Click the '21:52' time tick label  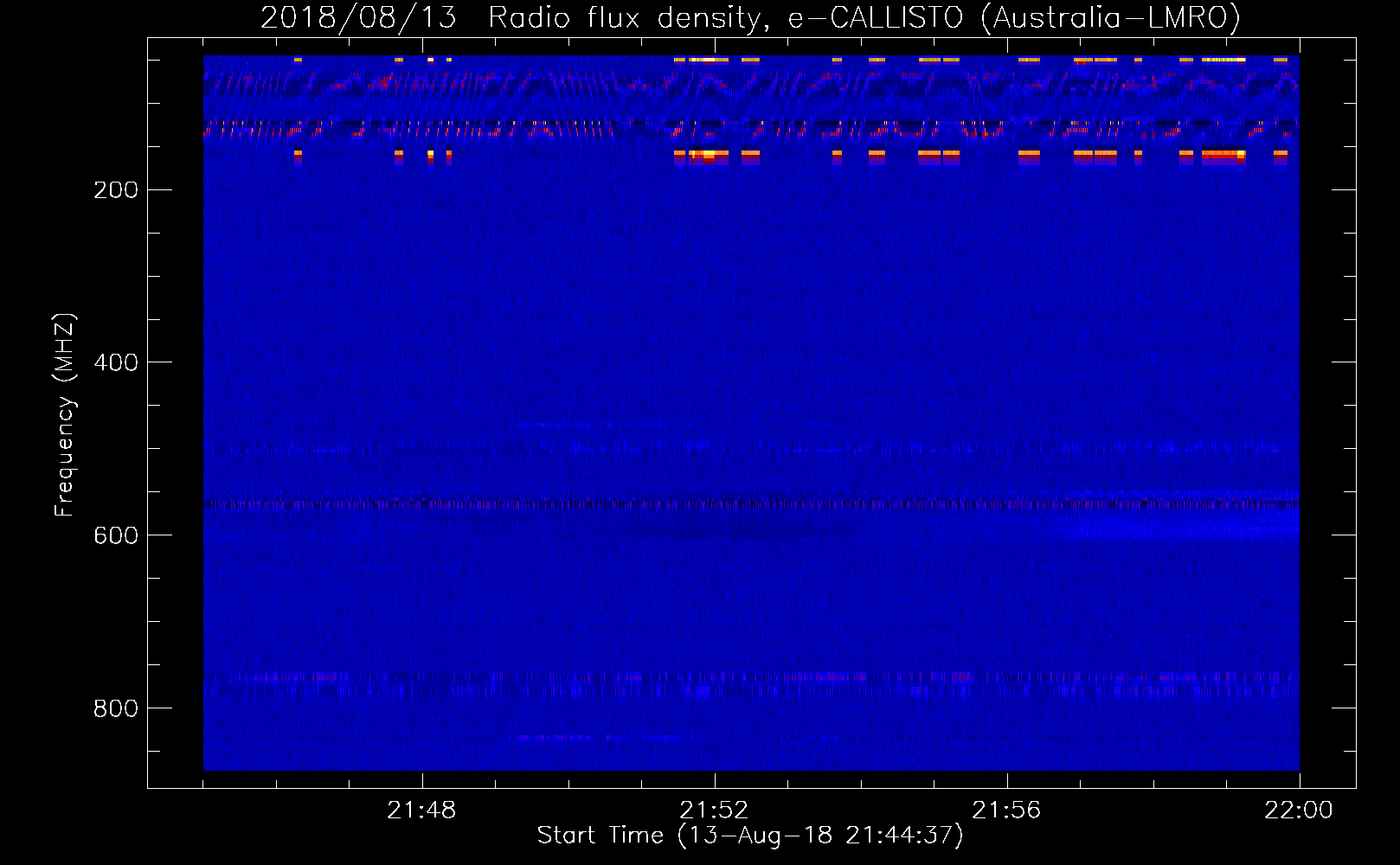coord(714,811)
